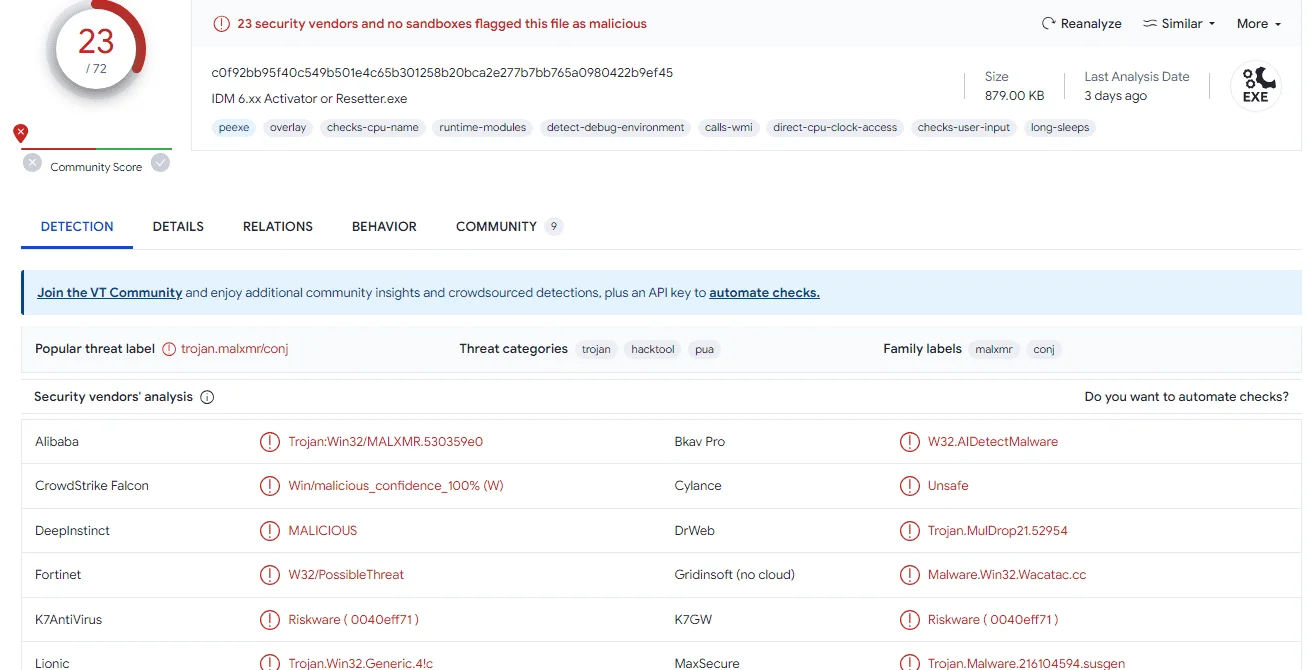Click the 23/72 detection score gauge

coord(96,48)
